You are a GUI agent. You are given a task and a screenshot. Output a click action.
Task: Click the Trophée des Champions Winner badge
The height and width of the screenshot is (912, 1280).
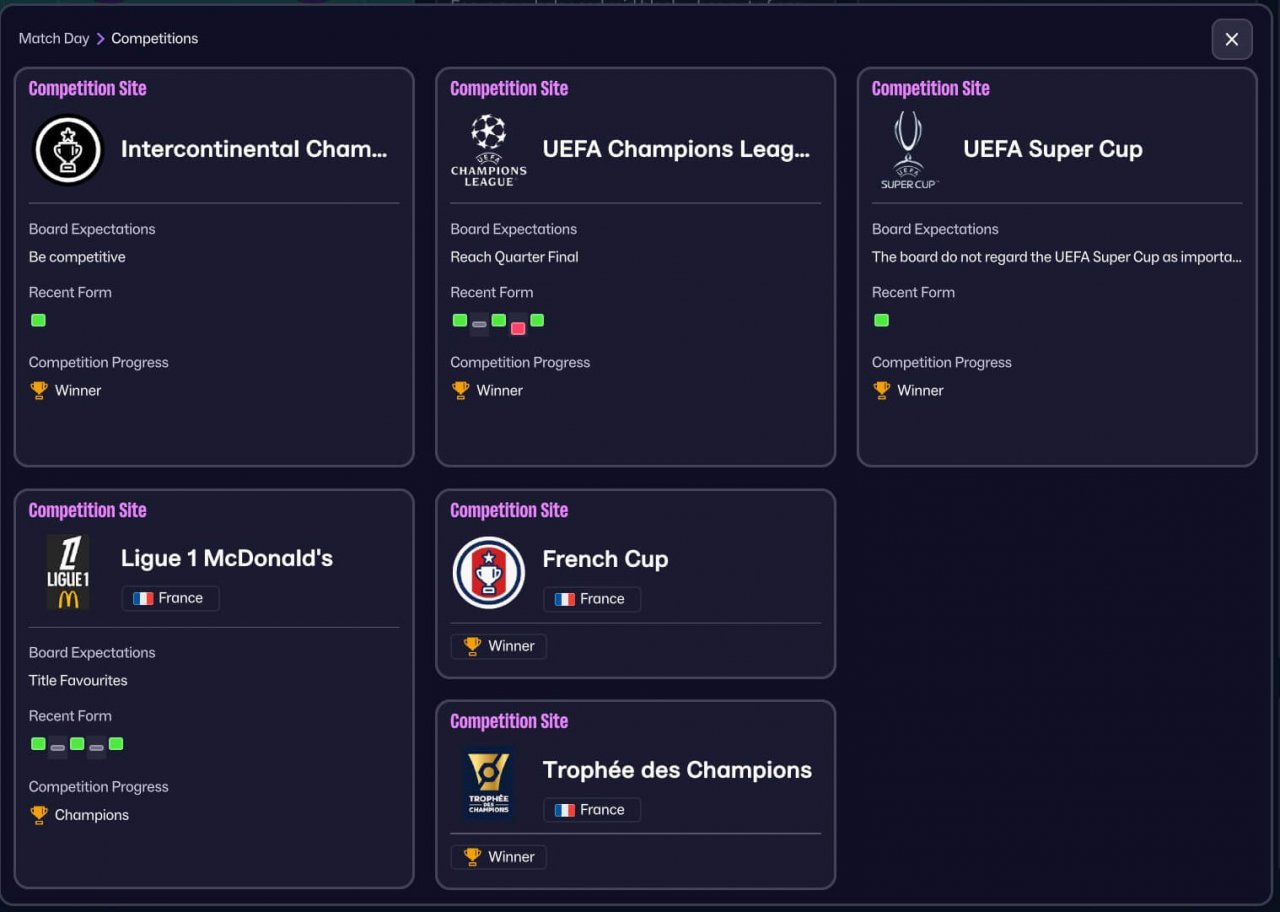click(x=499, y=857)
